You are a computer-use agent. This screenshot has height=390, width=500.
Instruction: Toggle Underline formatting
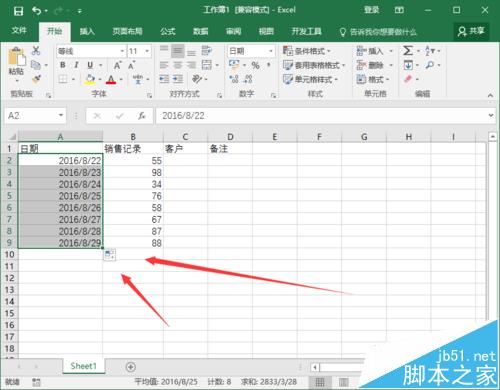(x=90, y=65)
